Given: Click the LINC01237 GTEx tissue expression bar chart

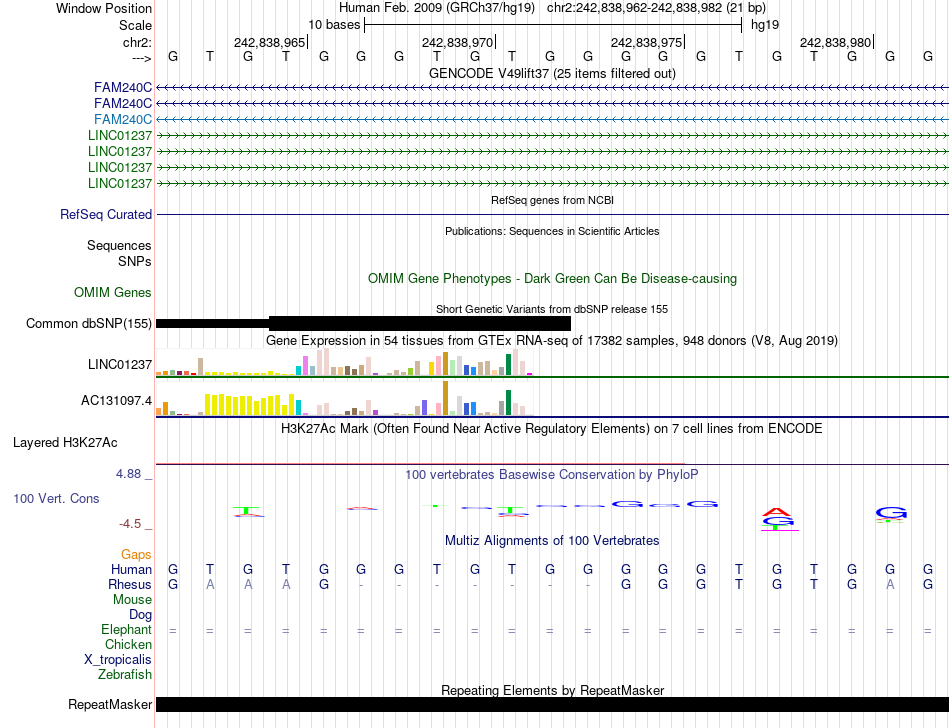Looking at the screenshot, I should (344, 362).
